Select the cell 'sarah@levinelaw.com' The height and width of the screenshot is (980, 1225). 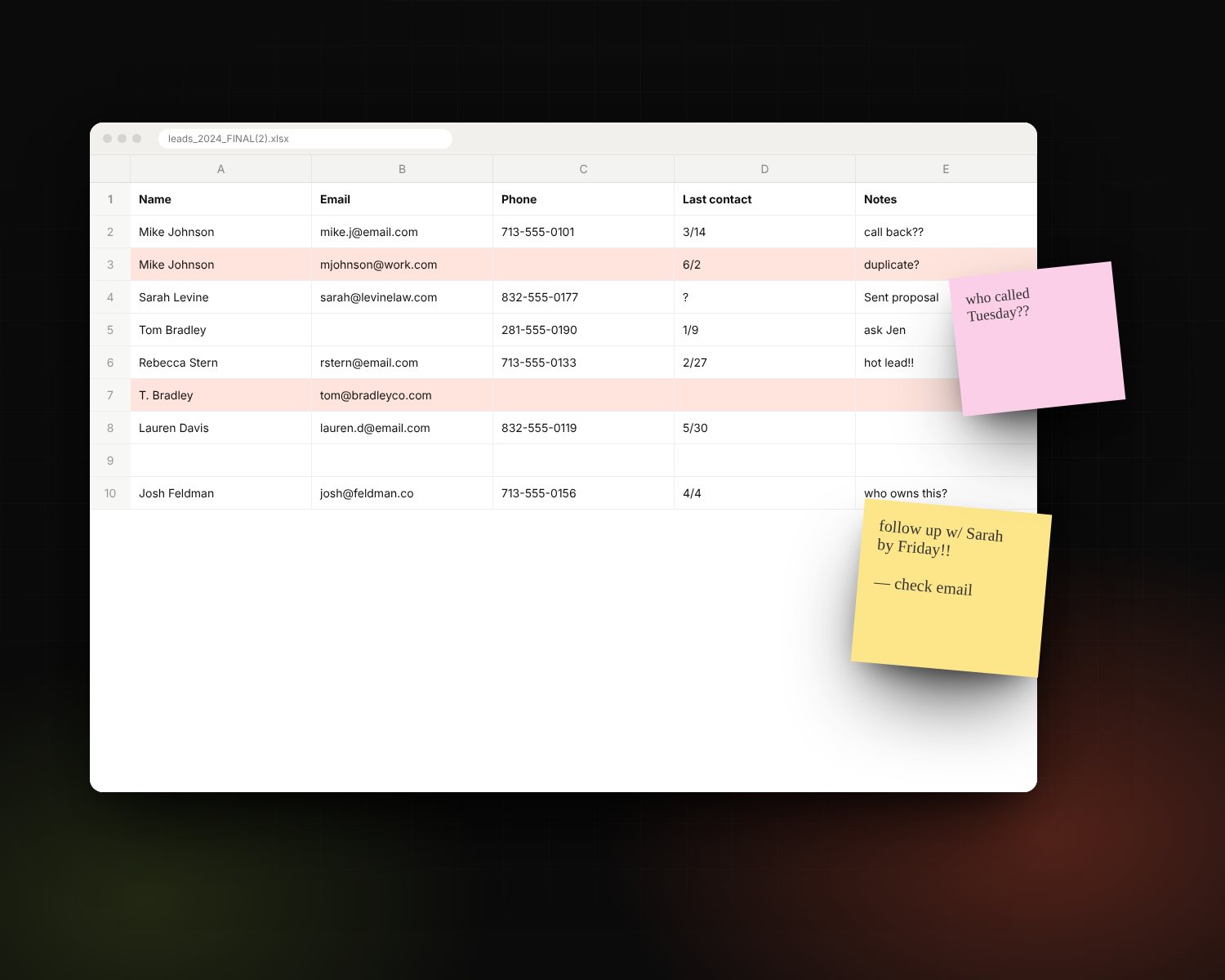tap(402, 297)
